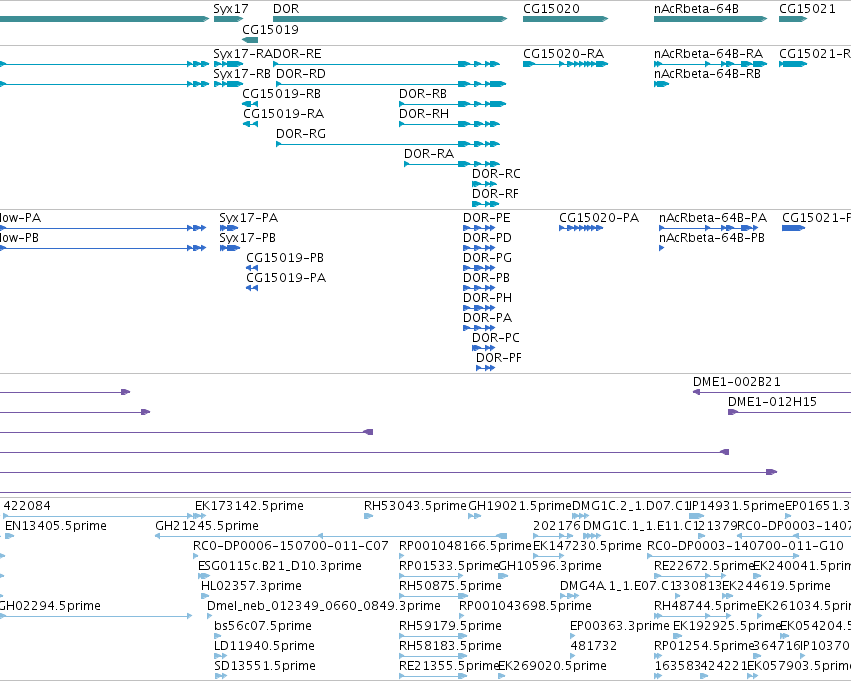Click the RC0-DP0003-140700-011-G10 EST label
851x681 pixels.
pyautogui.click(x=746, y=546)
